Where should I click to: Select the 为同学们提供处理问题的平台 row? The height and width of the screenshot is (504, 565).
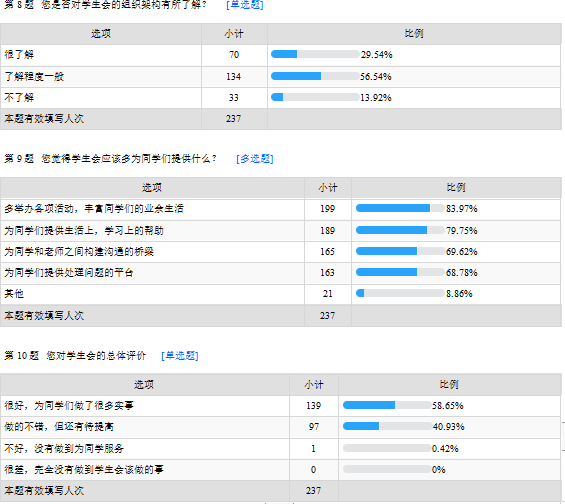tap(281, 273)
